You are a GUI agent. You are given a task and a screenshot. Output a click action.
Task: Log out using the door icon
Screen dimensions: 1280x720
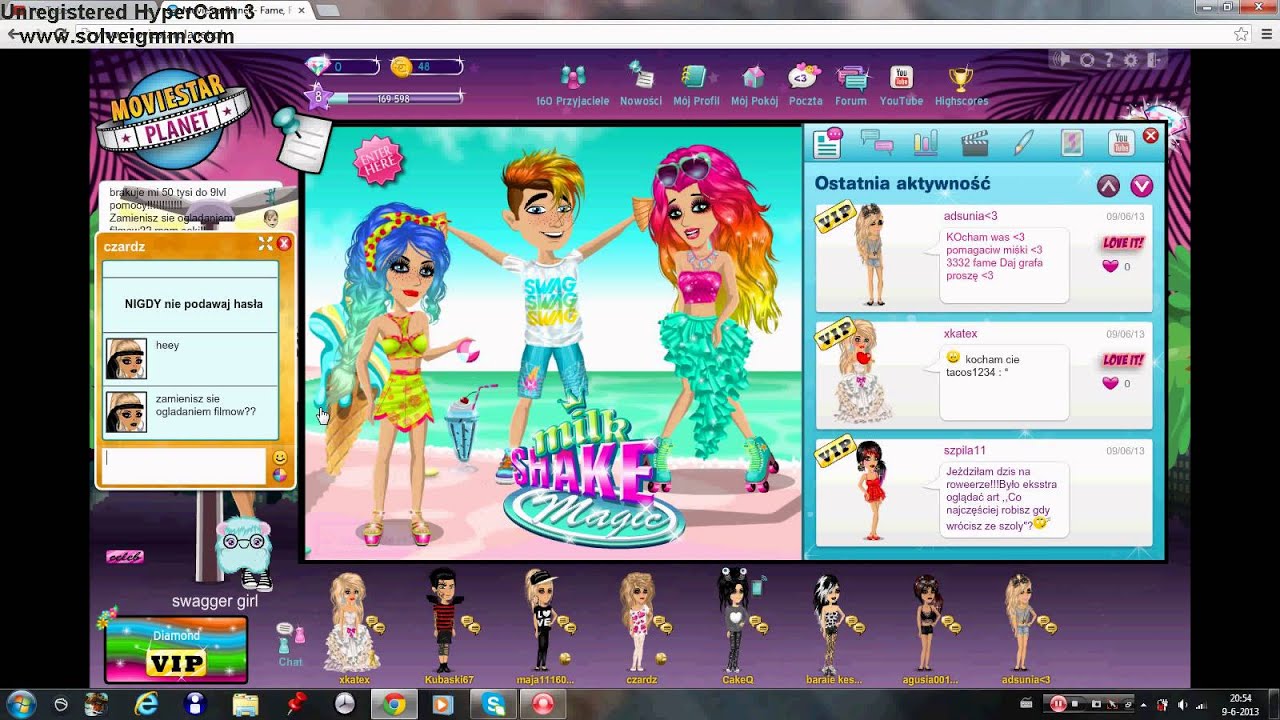pyautogui.click(x=1155, y=60)
